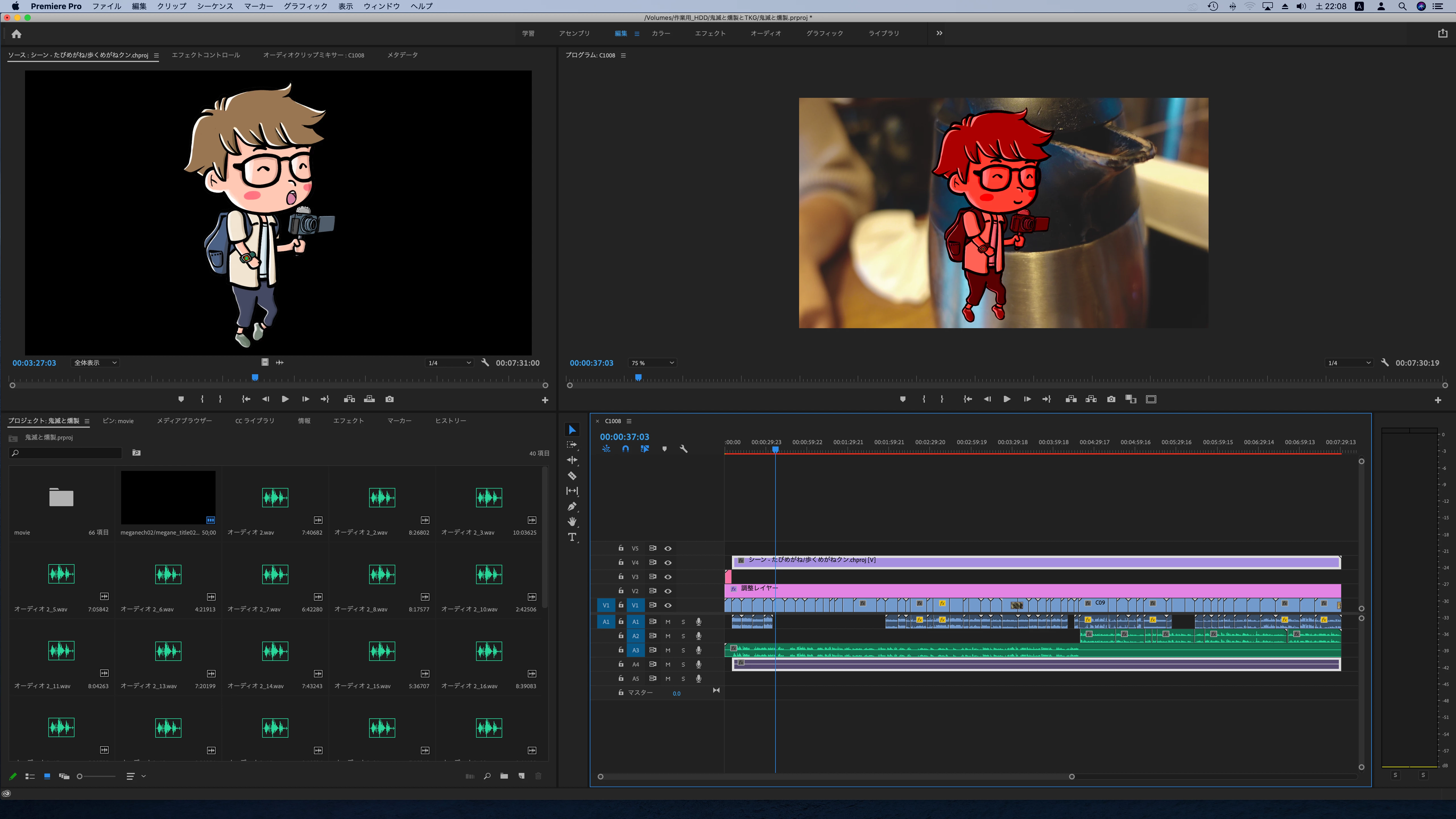This screenshot has width=1456, height=819.
Task: Open the シーケンス menu in the menu bar
Action: [x=215, y=6]
